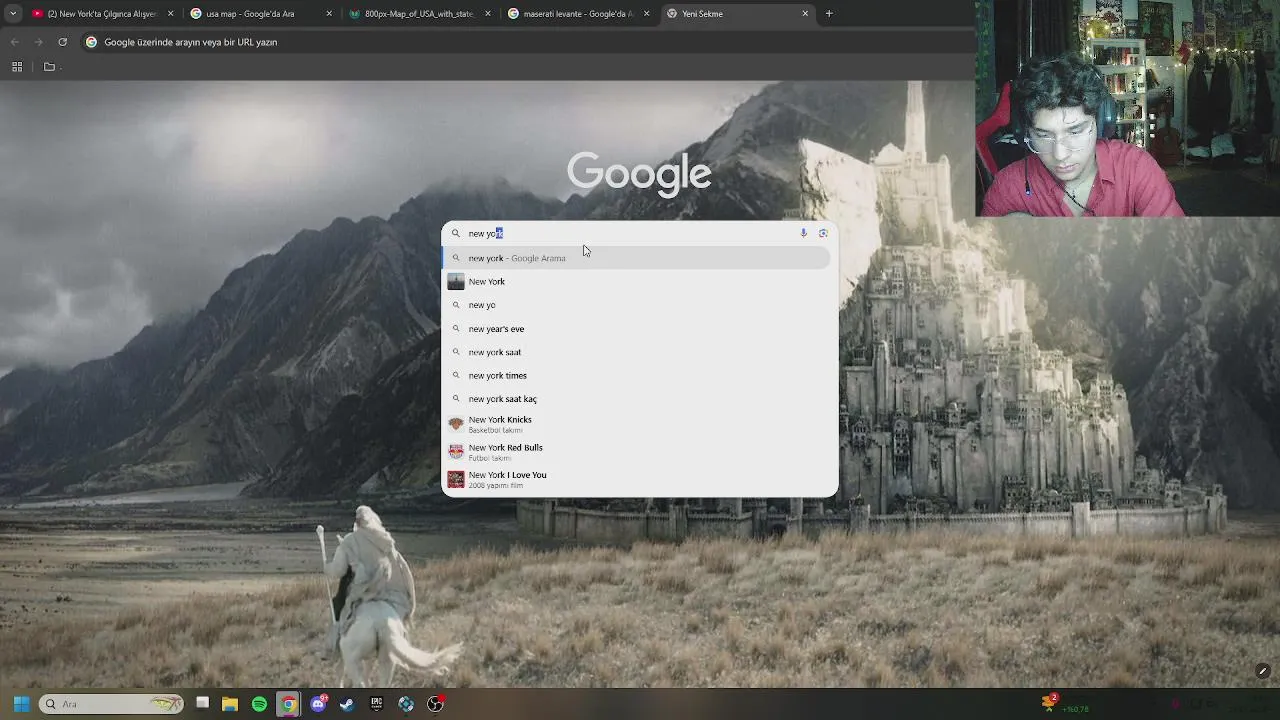Click the browser forward arrow

38,42
